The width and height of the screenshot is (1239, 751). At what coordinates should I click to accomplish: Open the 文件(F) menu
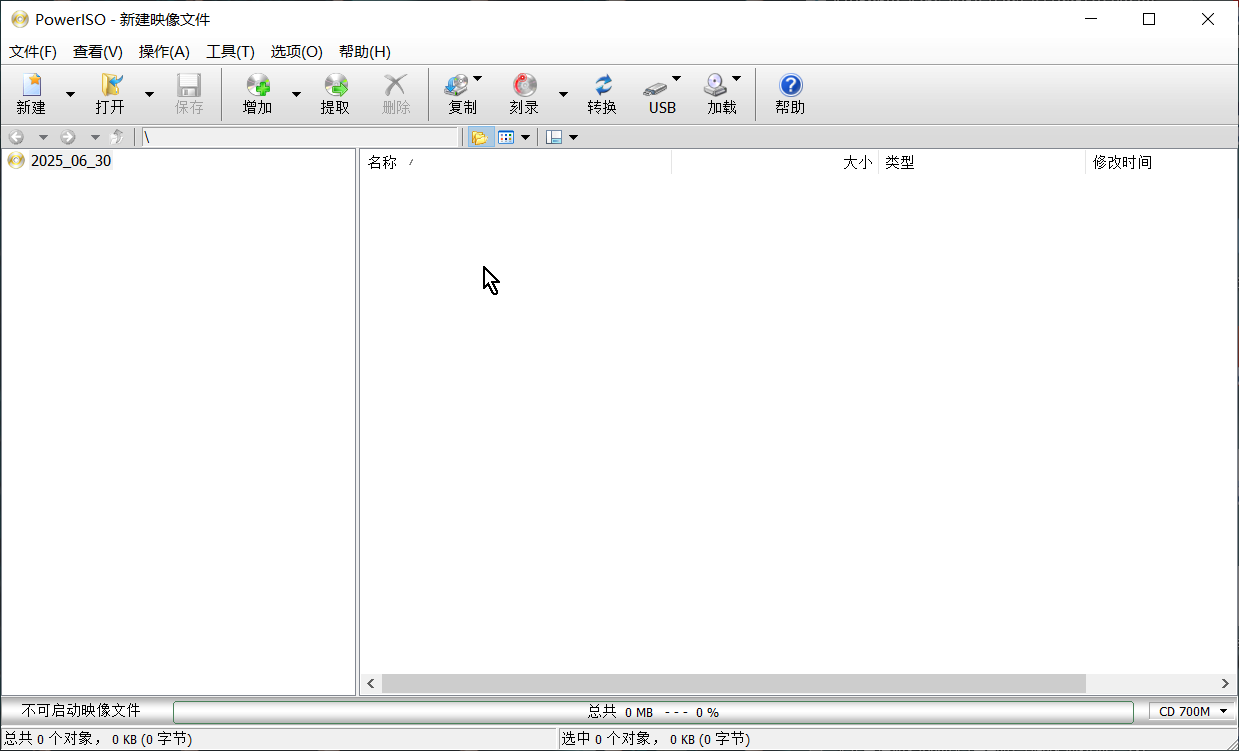click(33, 52)
